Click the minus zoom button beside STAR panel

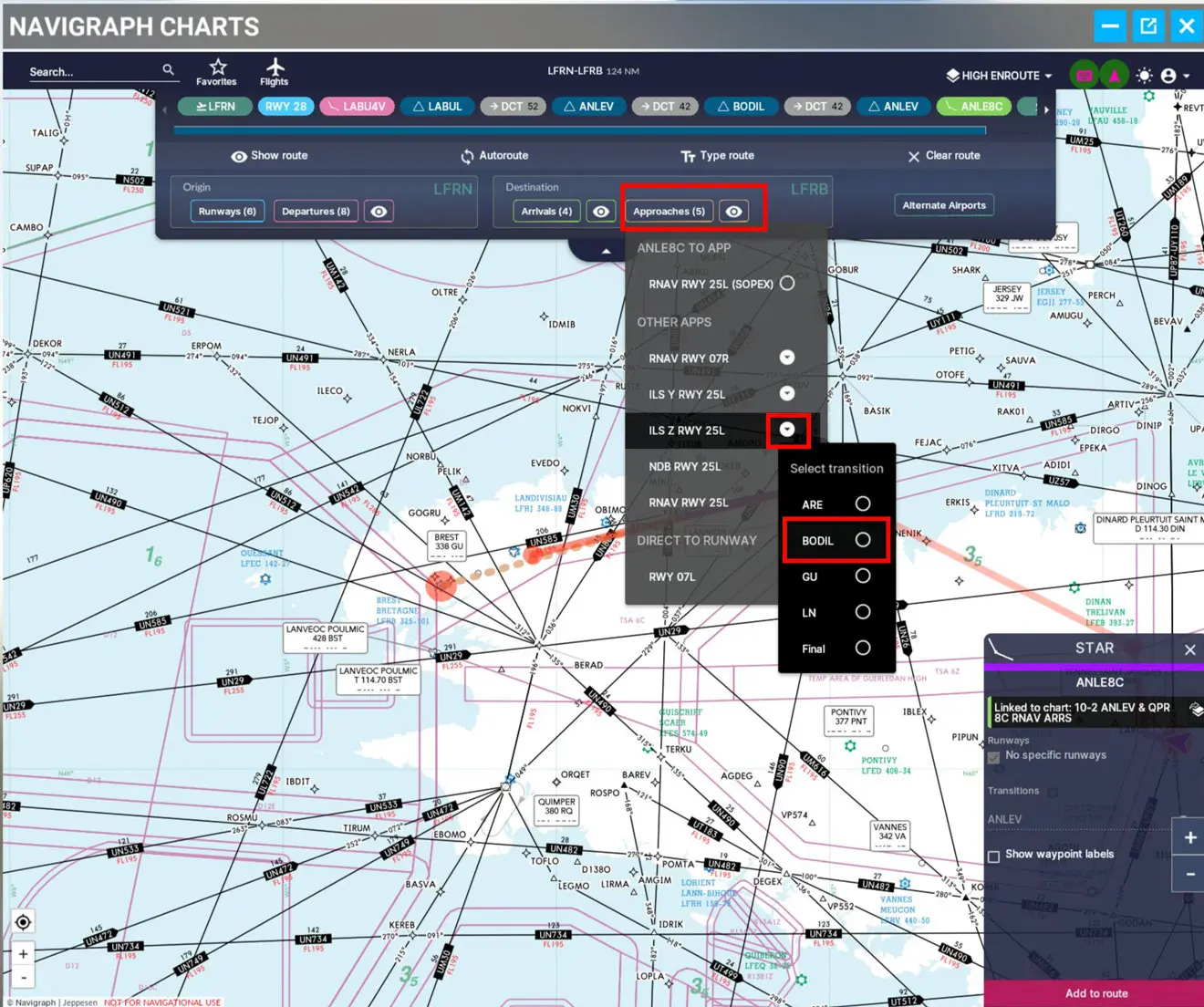click(1189, 874)
